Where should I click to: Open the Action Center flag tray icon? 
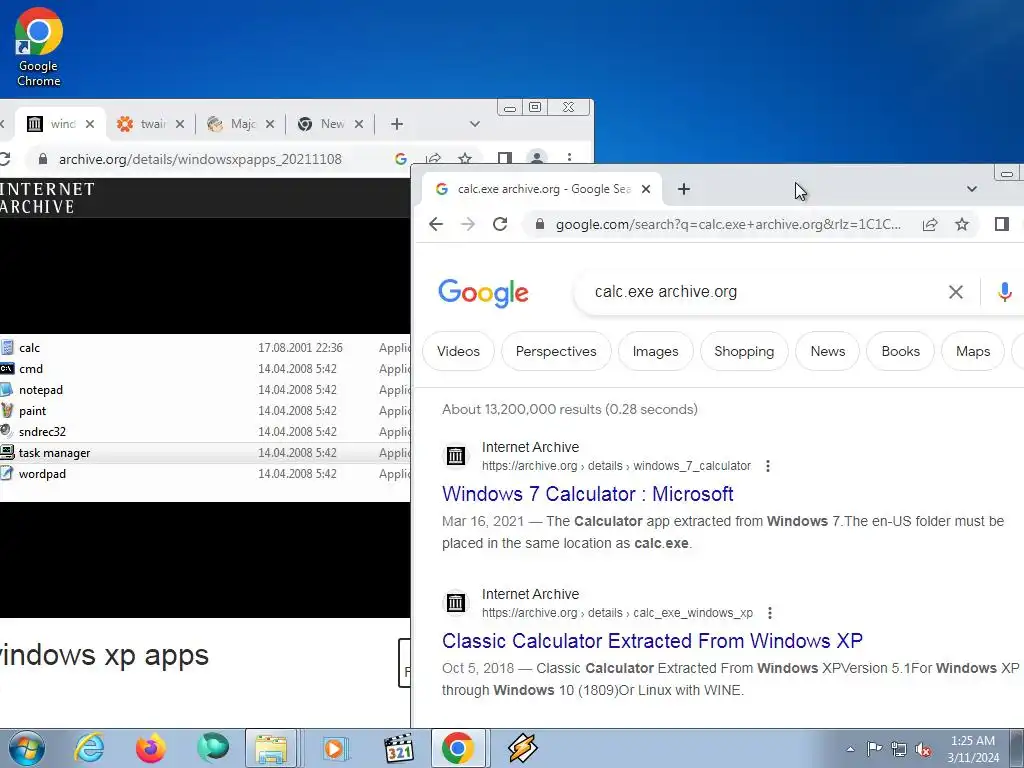tap(874, 749)
